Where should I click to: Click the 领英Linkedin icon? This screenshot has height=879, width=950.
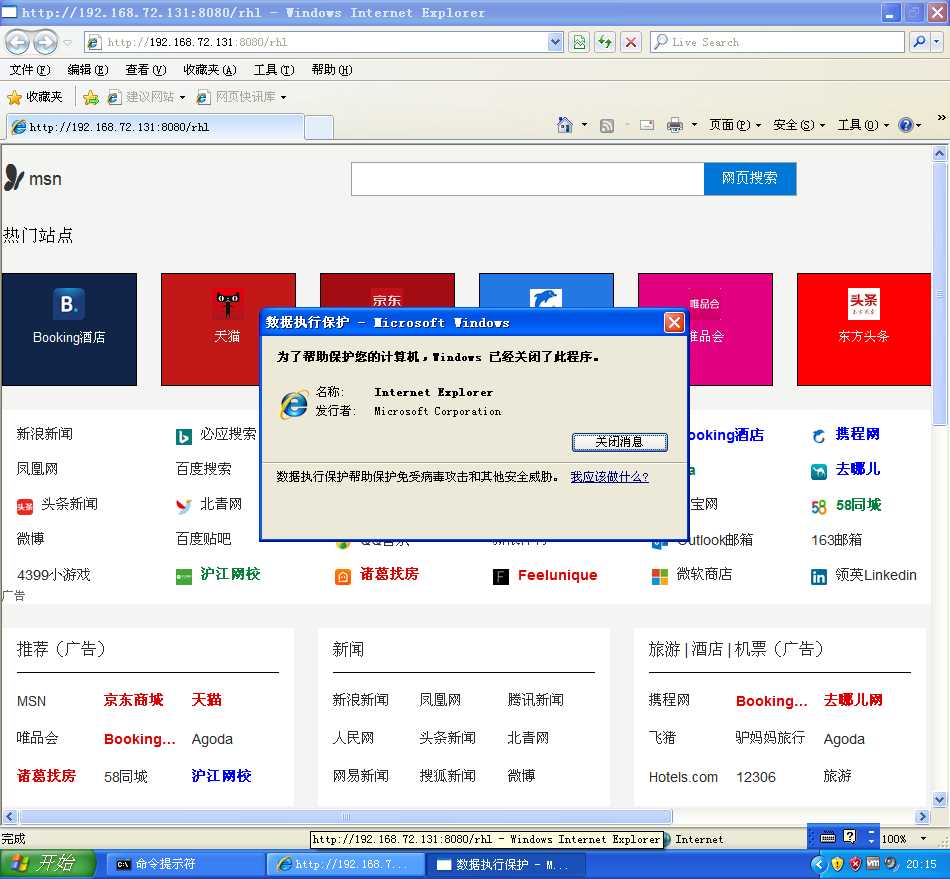coord(819,577)
